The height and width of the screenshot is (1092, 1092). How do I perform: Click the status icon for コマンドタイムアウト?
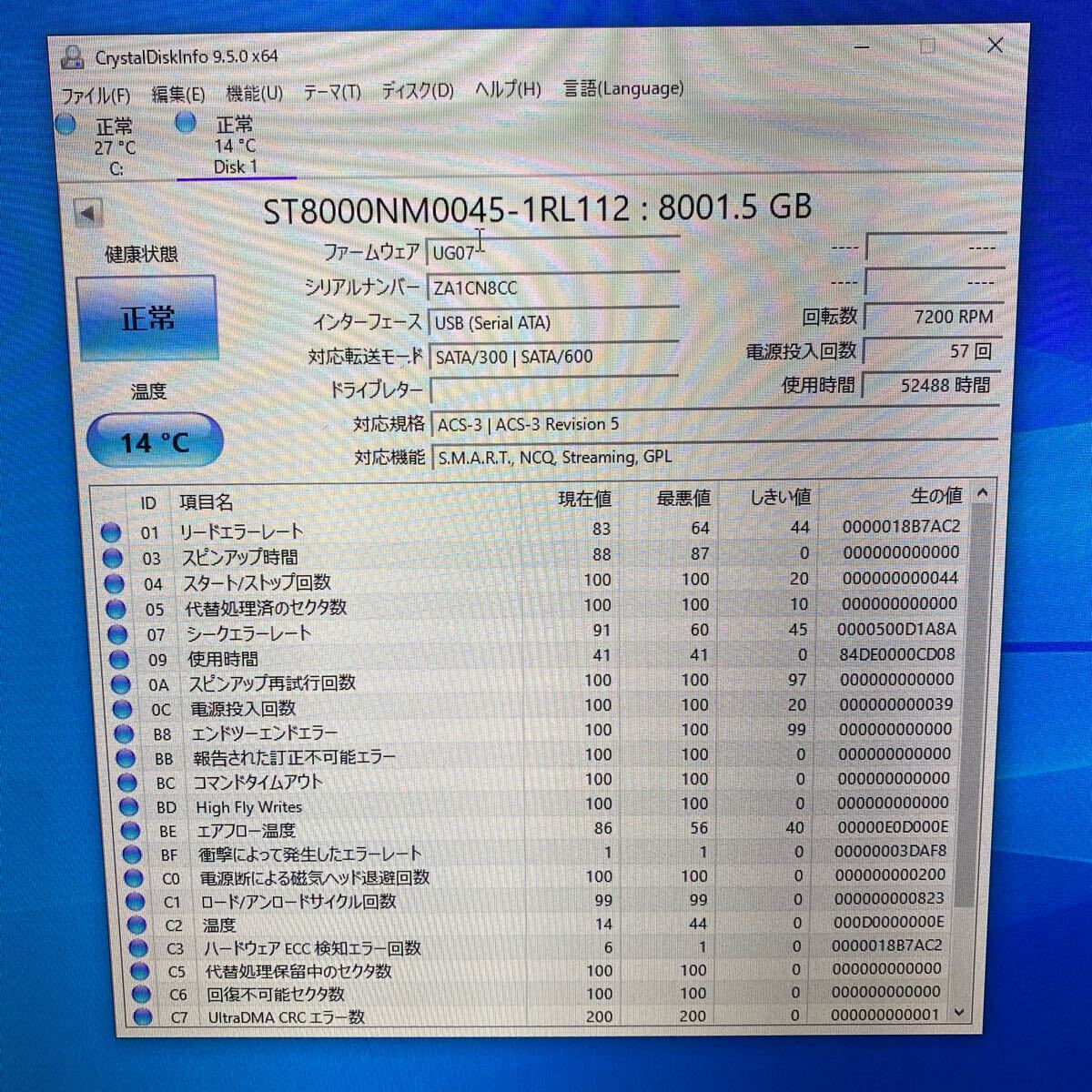coord(128,784)
